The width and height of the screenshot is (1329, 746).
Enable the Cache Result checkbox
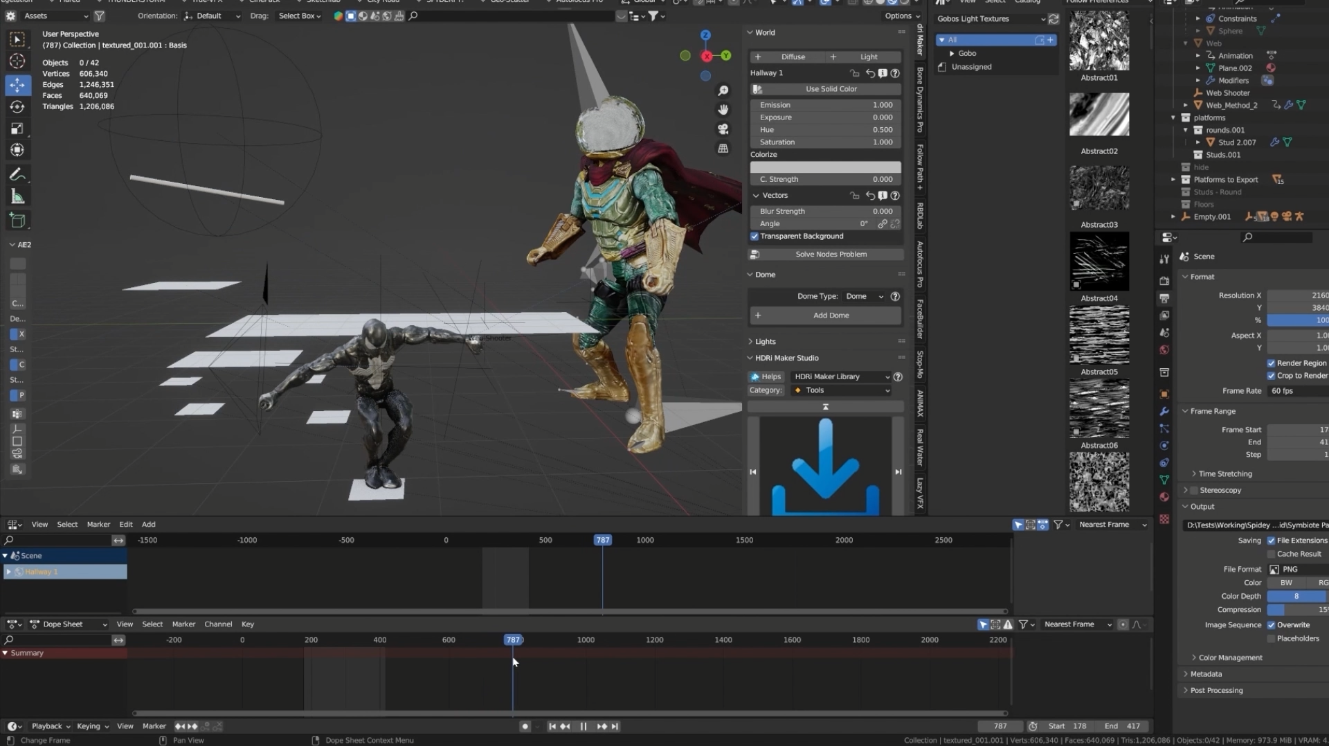tap(1271, 553)
